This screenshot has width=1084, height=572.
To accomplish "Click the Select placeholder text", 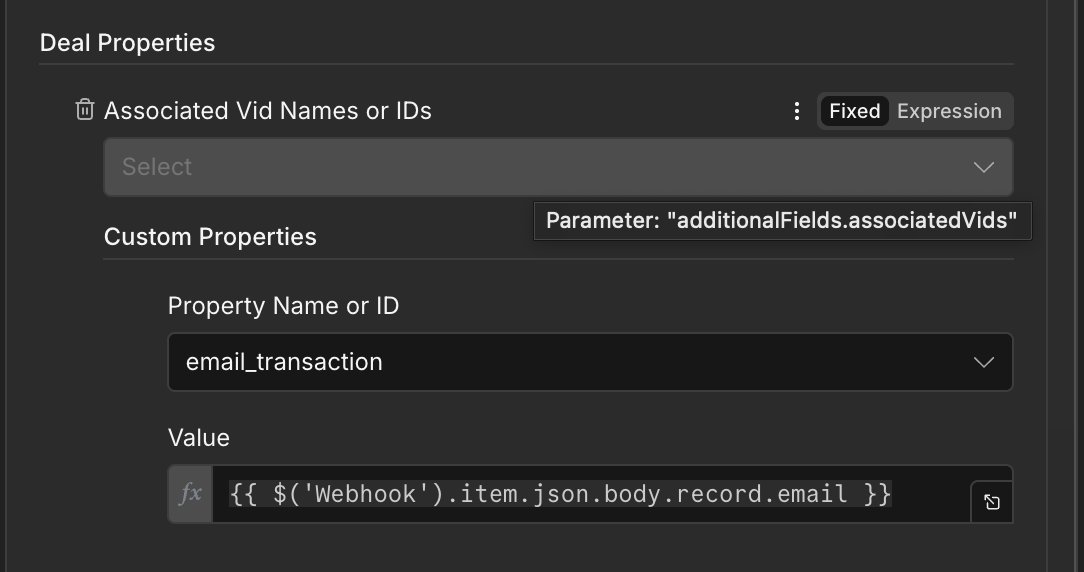I will (x=157, y=167).
